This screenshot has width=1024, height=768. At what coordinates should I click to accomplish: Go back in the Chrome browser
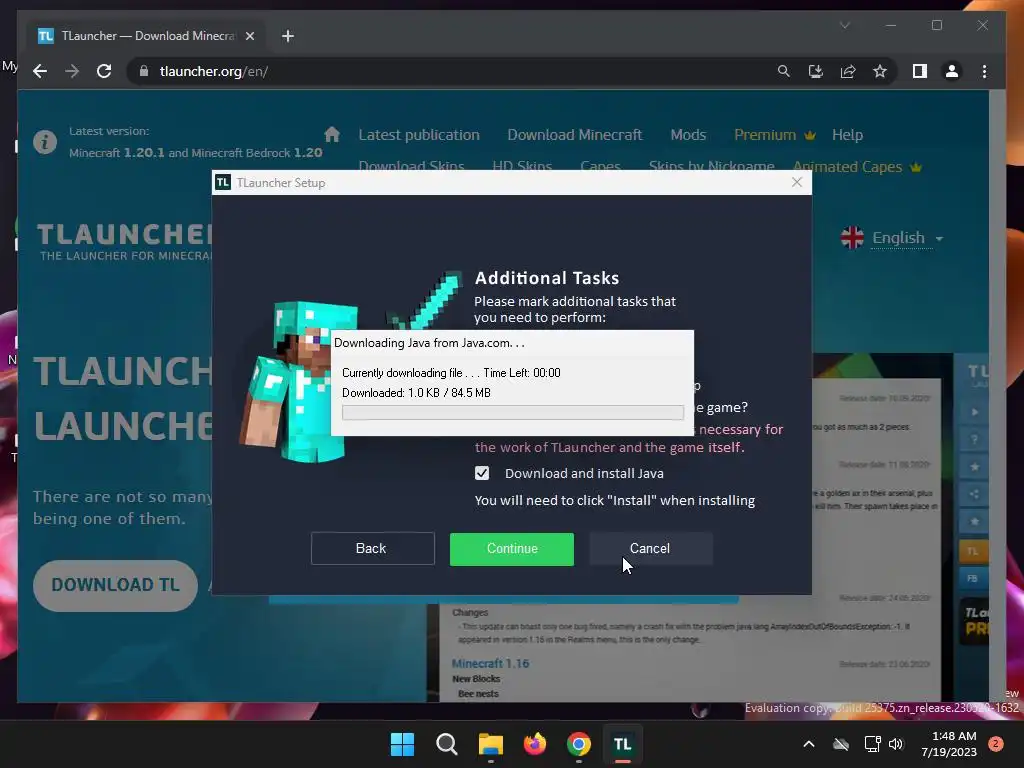click(40, 71)
